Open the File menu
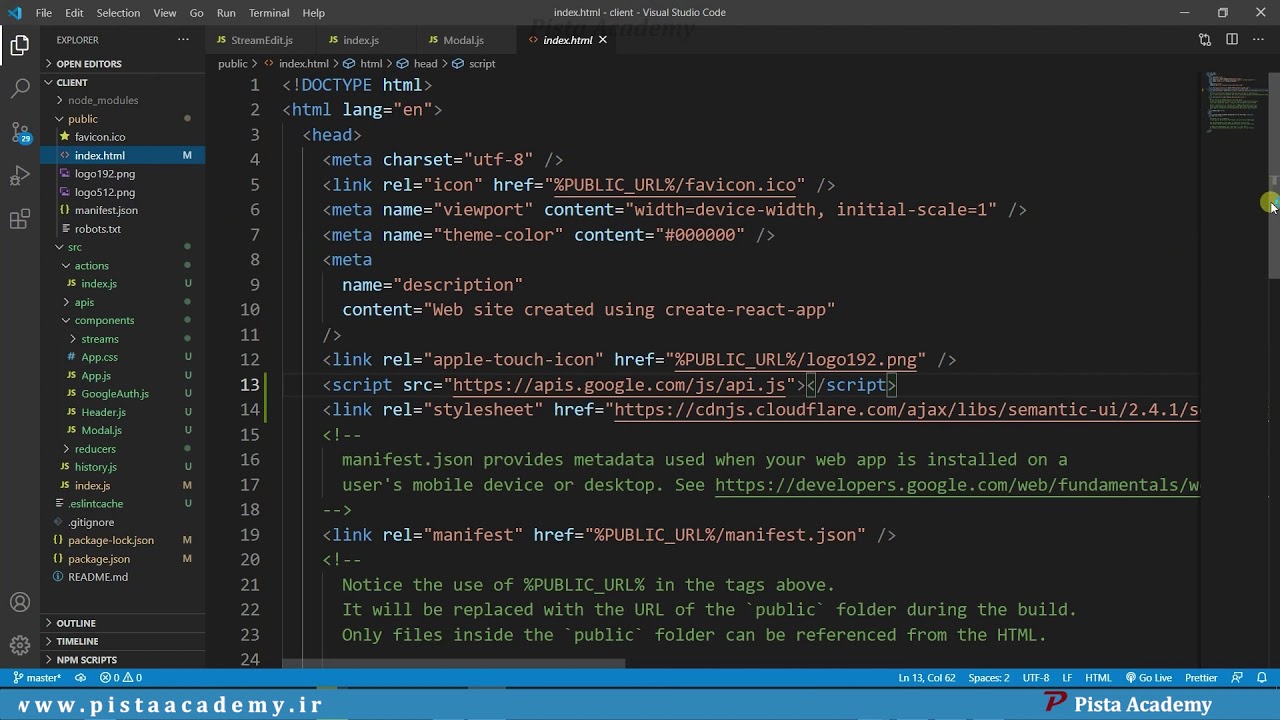1280x720 pixels. click(44, 13)
